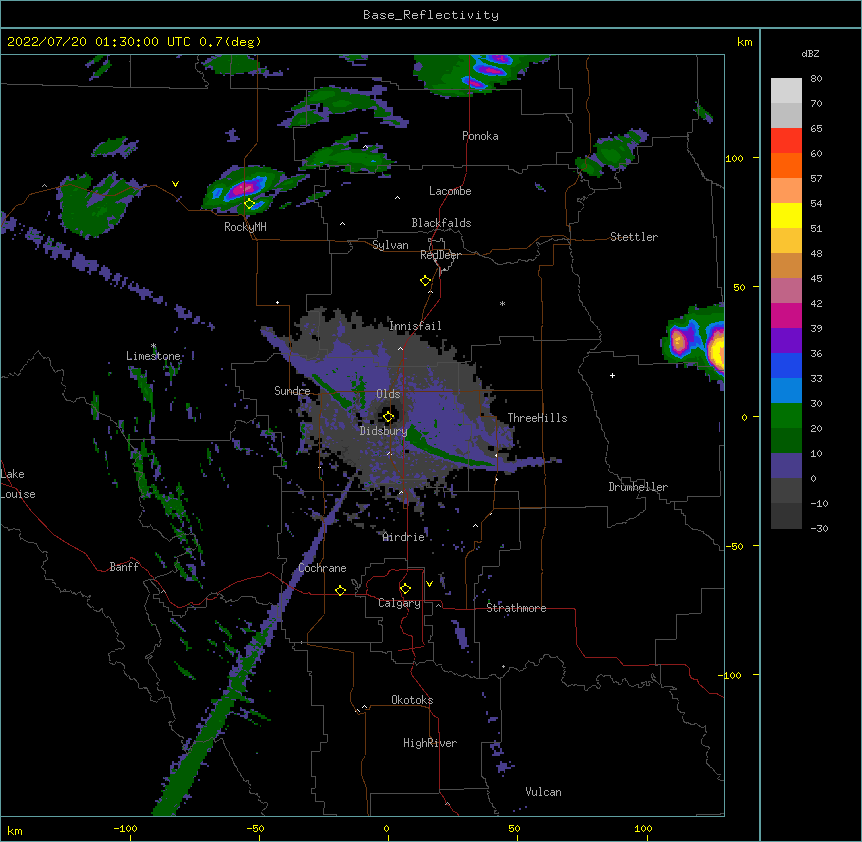Image resolution: width=862 pixels, height=842 pixels.
Task: Click the white plus marker north of Drumheller
Action: [x=612, y=375]
